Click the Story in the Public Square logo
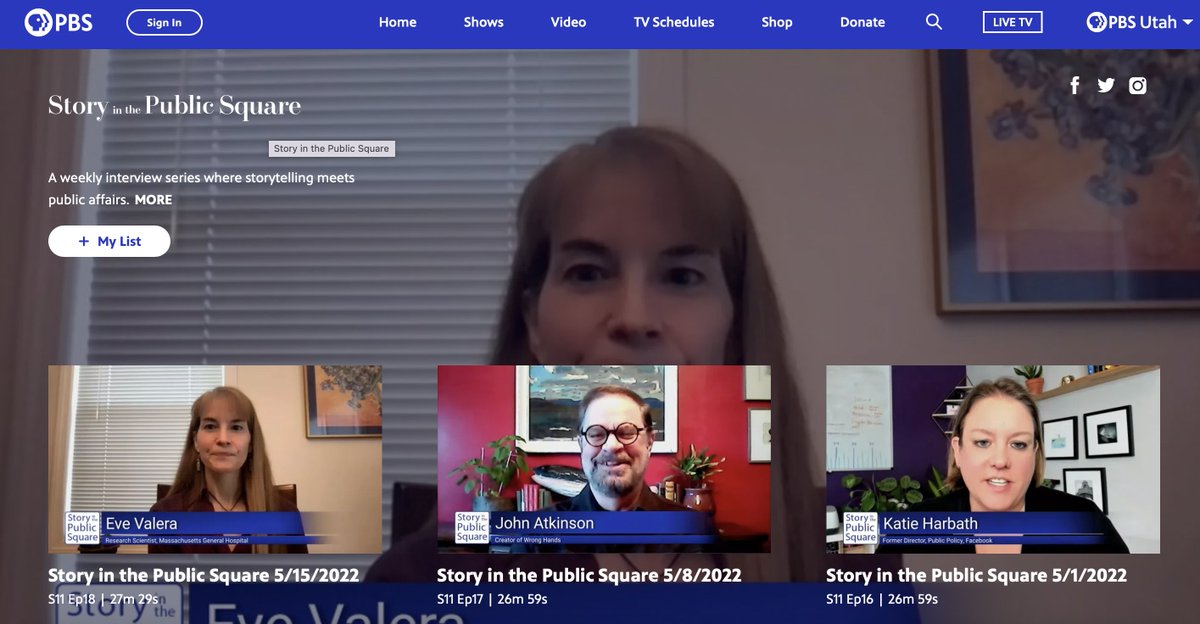The width and height of the screenshot is (1200, 624). coord(174,106)
